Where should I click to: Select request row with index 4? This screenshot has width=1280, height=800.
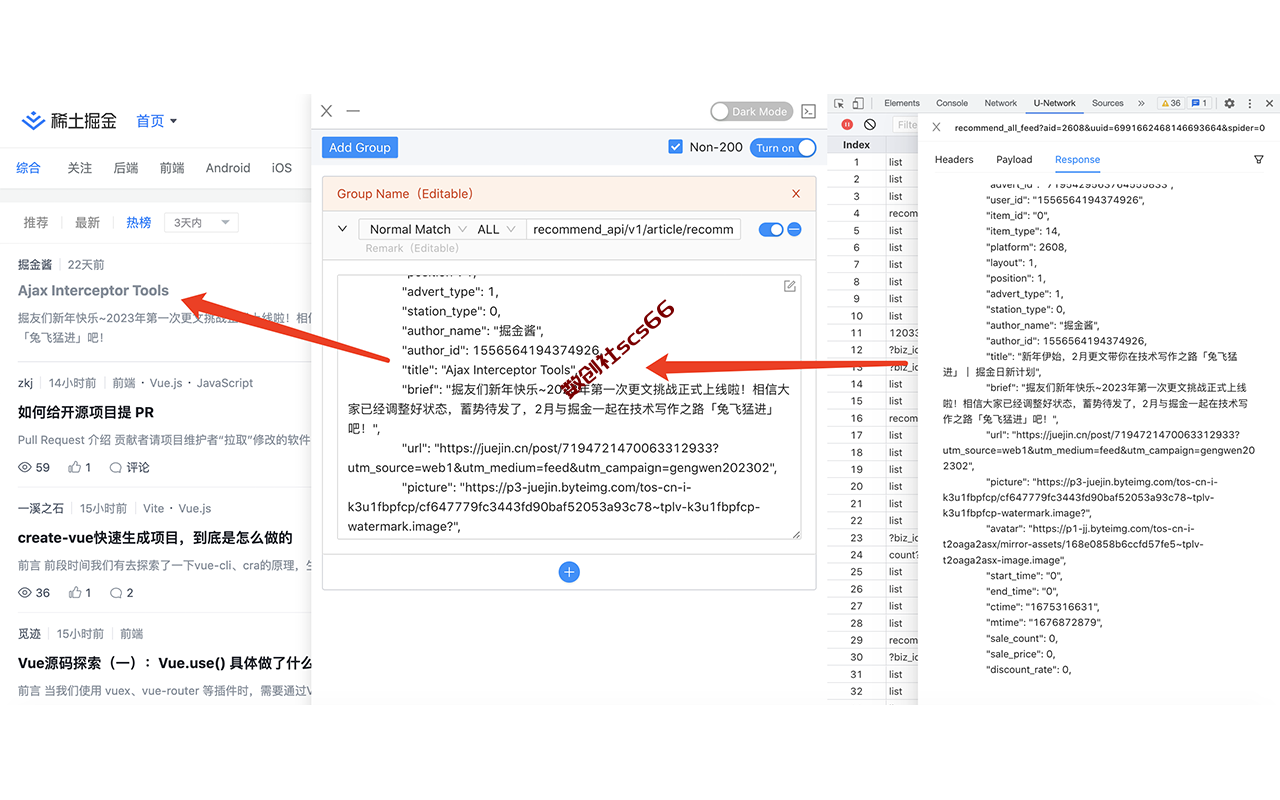click(872, 213)
